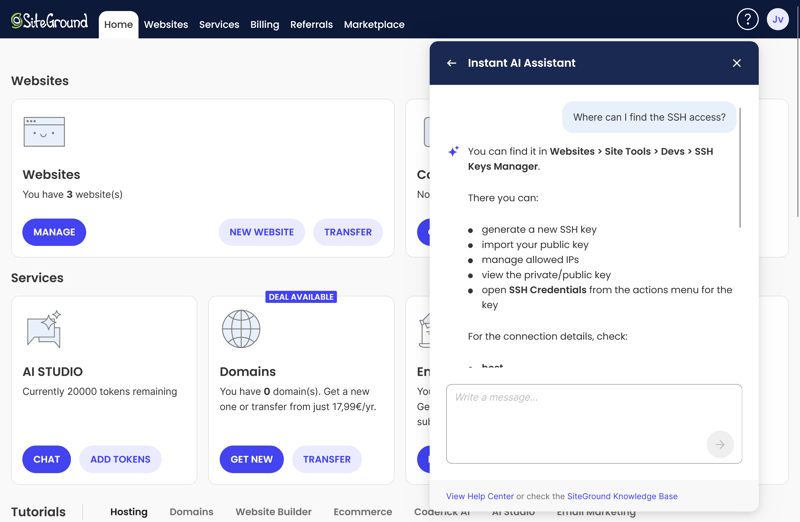Image resolution: width=800 pixels, height=522 pixels.
Task: Open the Marketplace navigation tab
Action: (x=374, y=24)
